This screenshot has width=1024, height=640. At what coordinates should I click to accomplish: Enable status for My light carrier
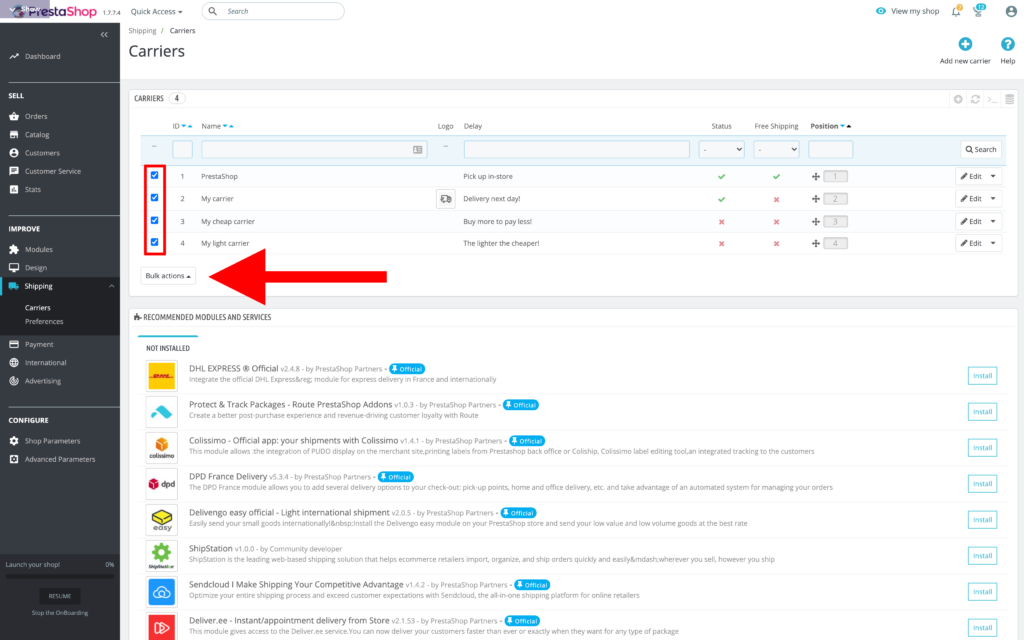coord(722,244)
